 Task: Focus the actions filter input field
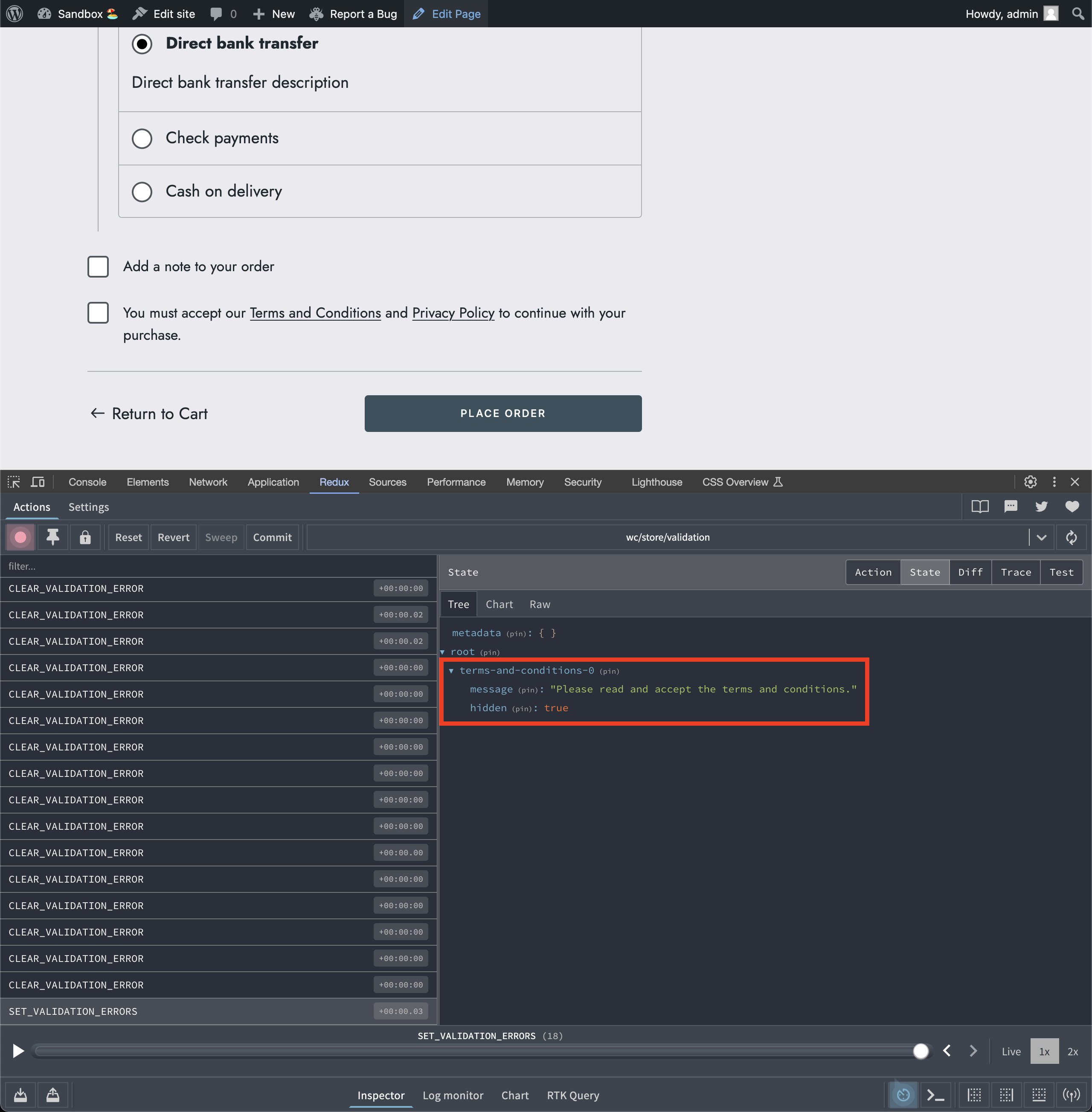tap(218, 566)
